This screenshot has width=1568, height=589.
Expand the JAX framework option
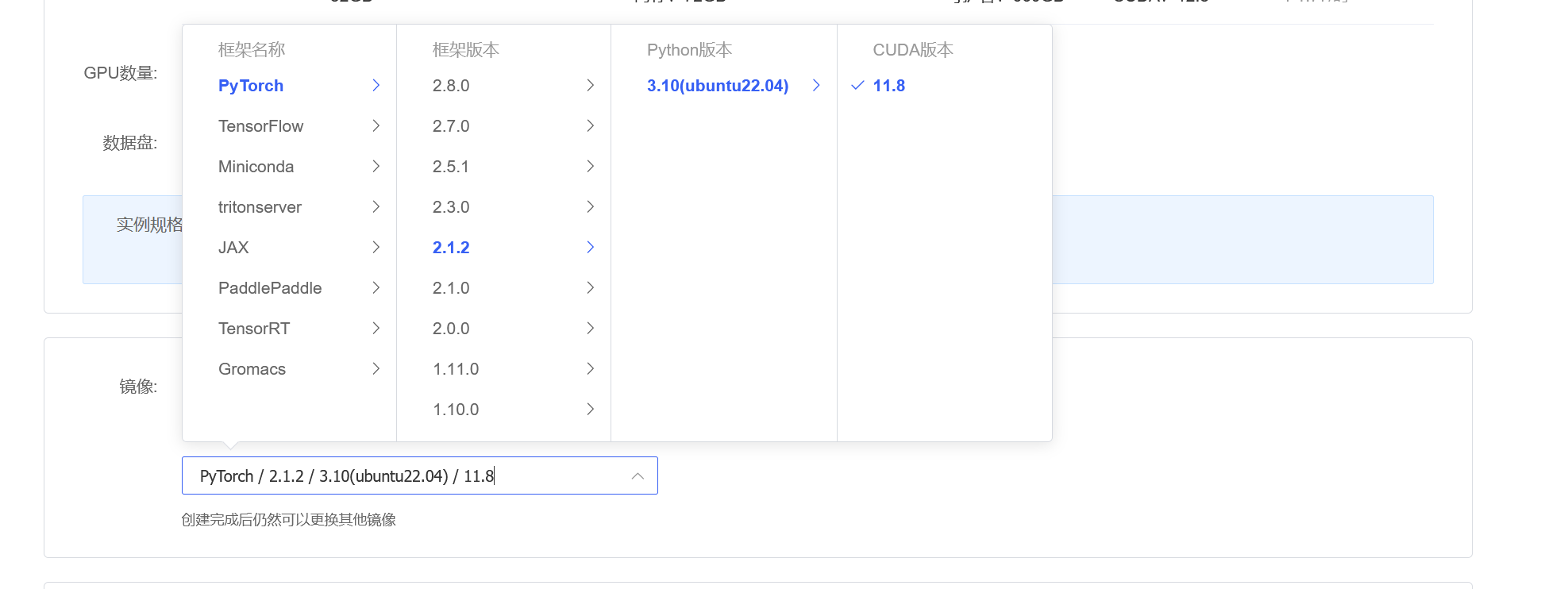233,248
